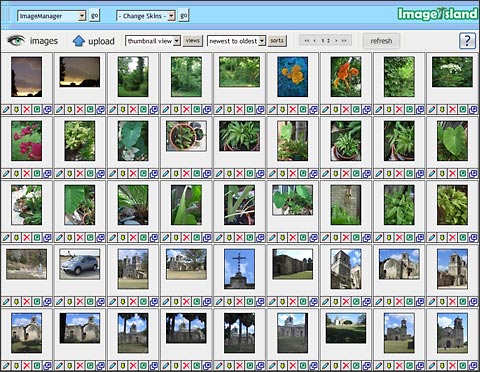Screen dimensions: 480x372
Task: Go to page 2 in pagination
Action: (x=329, y=41)
